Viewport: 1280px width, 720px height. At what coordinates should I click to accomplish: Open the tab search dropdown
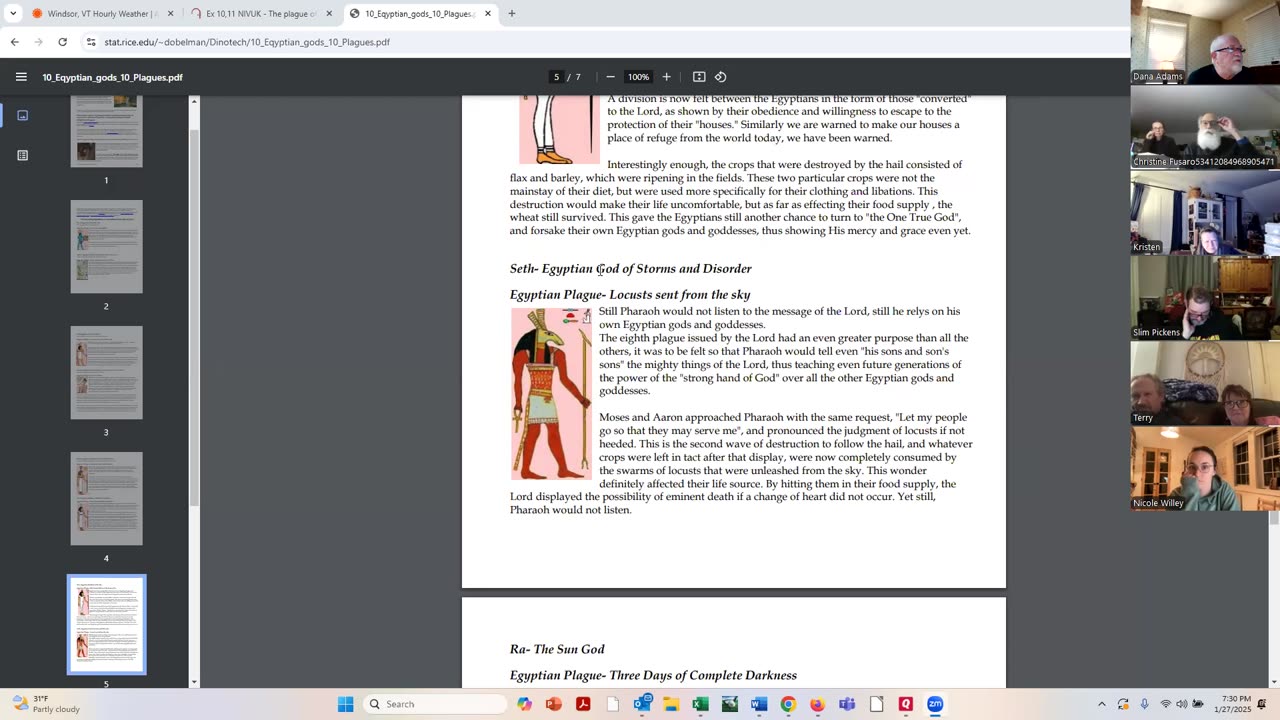pos(13,14)
